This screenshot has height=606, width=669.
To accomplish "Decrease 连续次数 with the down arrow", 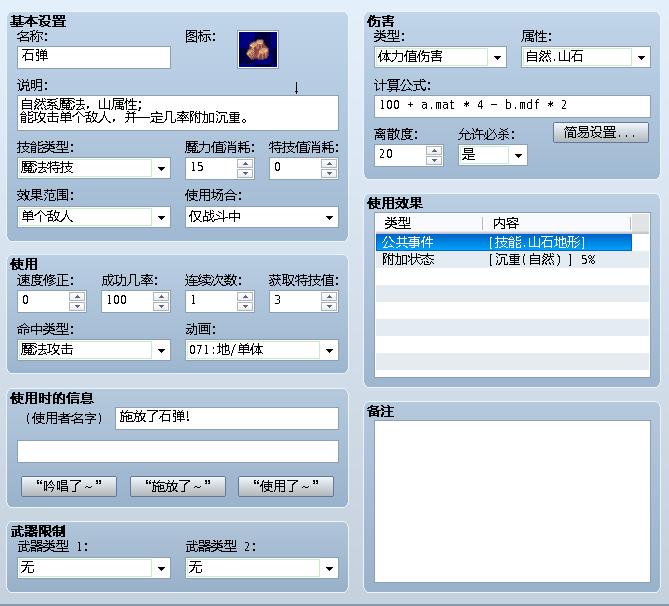I will pyautogui.click(x=245, y=306).
